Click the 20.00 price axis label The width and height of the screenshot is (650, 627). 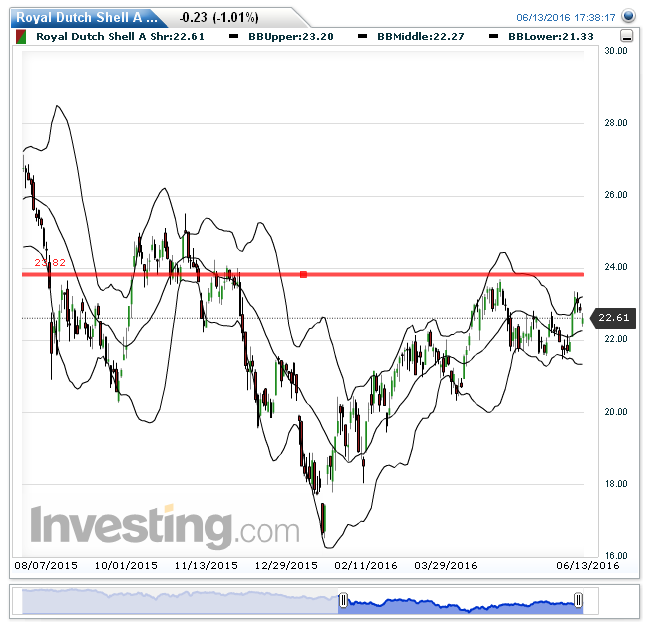[616, 412]
